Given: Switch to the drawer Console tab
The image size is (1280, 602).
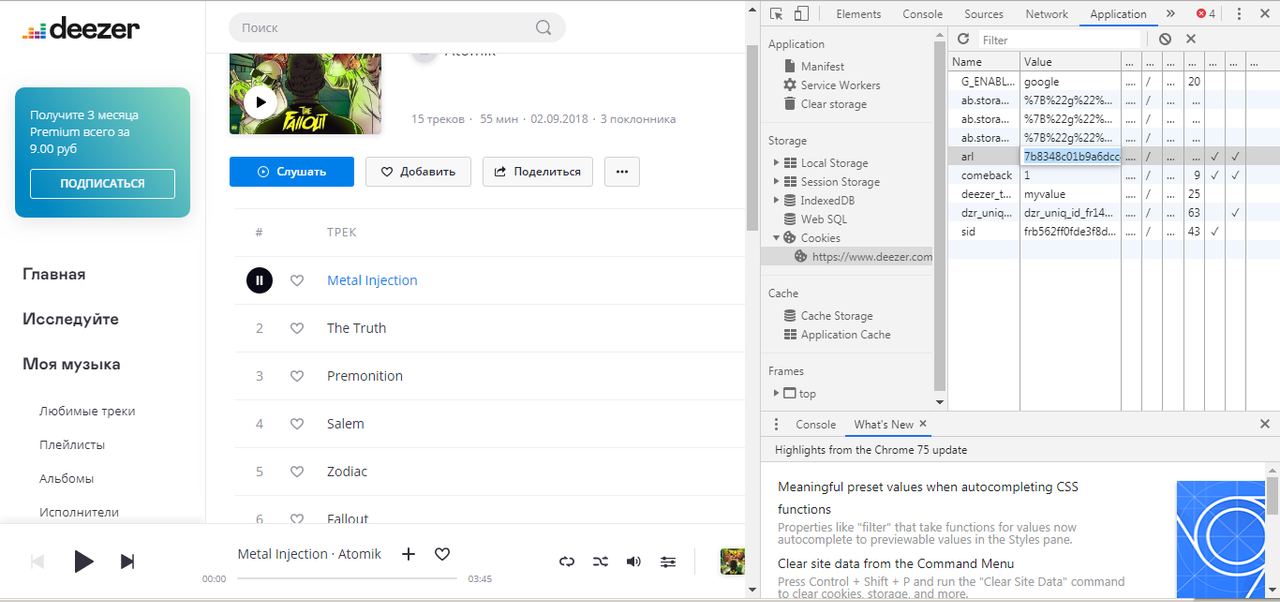Looking at the screenshot, I should [x=816, y=424].
